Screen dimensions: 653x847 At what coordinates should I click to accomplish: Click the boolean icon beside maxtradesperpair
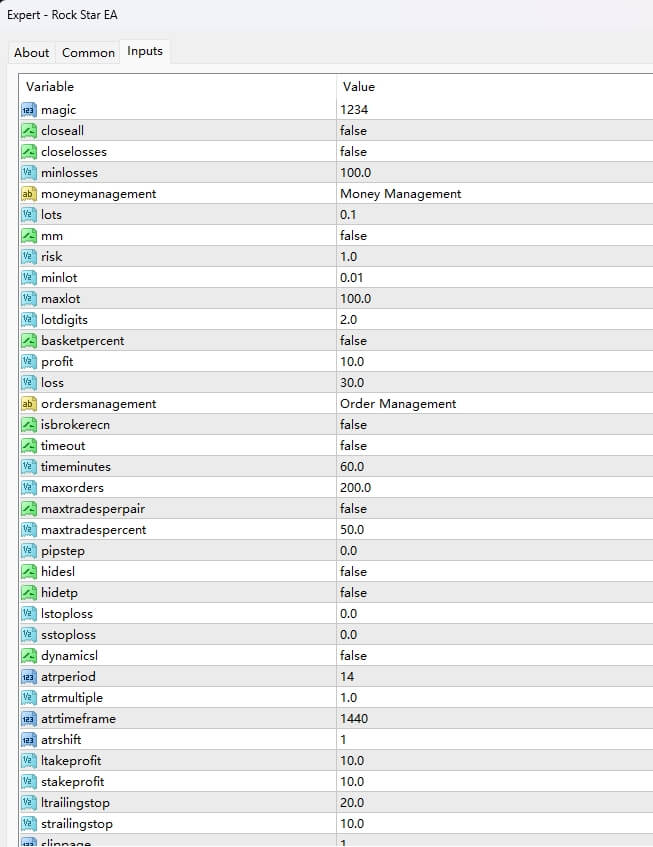29,509
